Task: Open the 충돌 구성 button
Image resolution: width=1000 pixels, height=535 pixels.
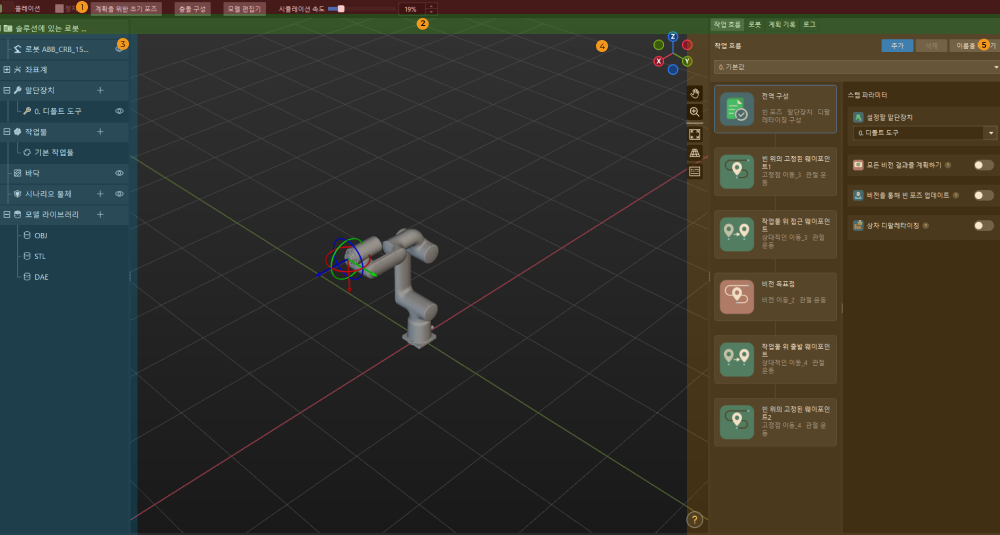Action: tap(192, 9)
